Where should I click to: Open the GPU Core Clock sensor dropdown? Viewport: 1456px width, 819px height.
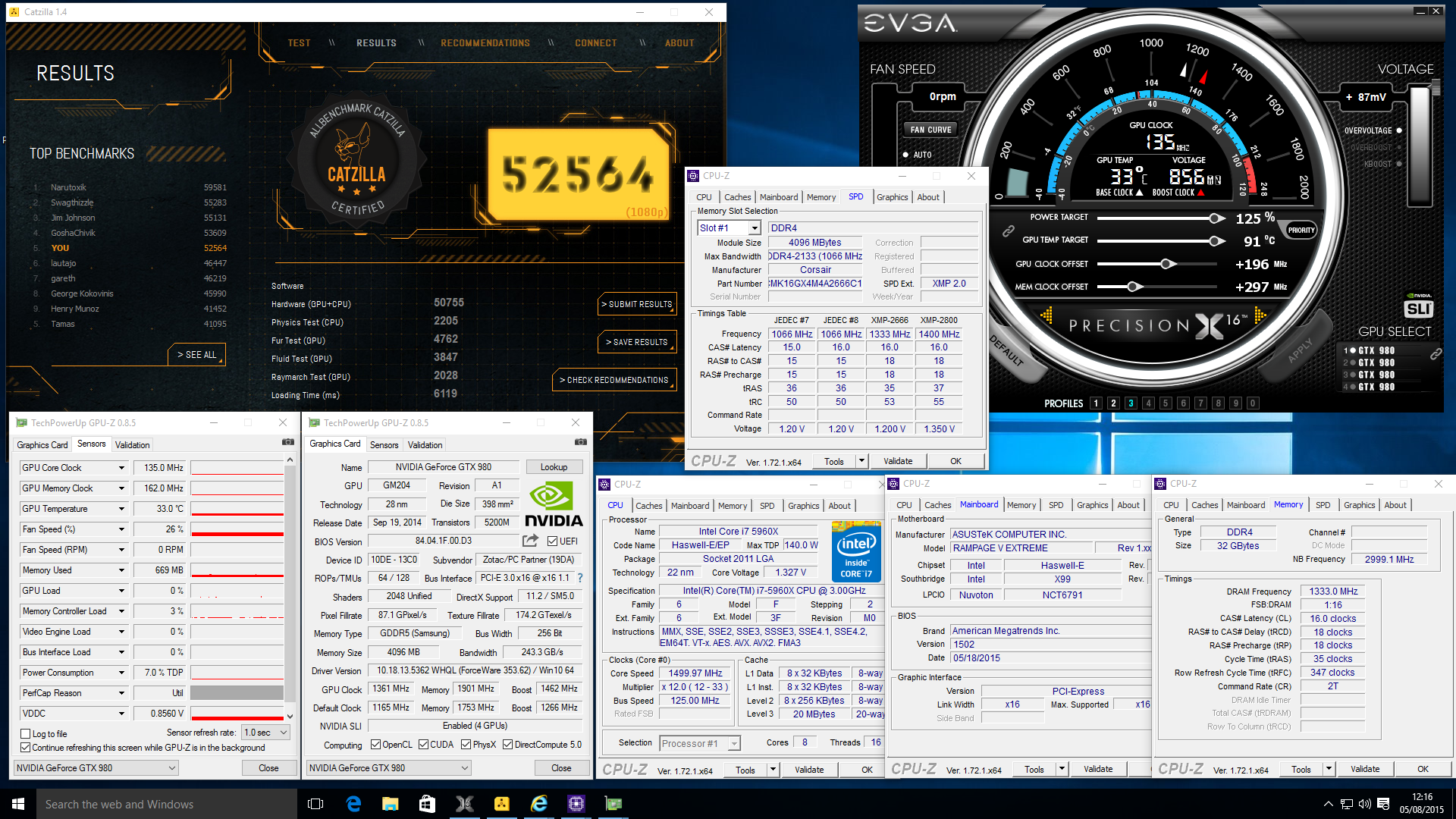[x=121, y=468]
